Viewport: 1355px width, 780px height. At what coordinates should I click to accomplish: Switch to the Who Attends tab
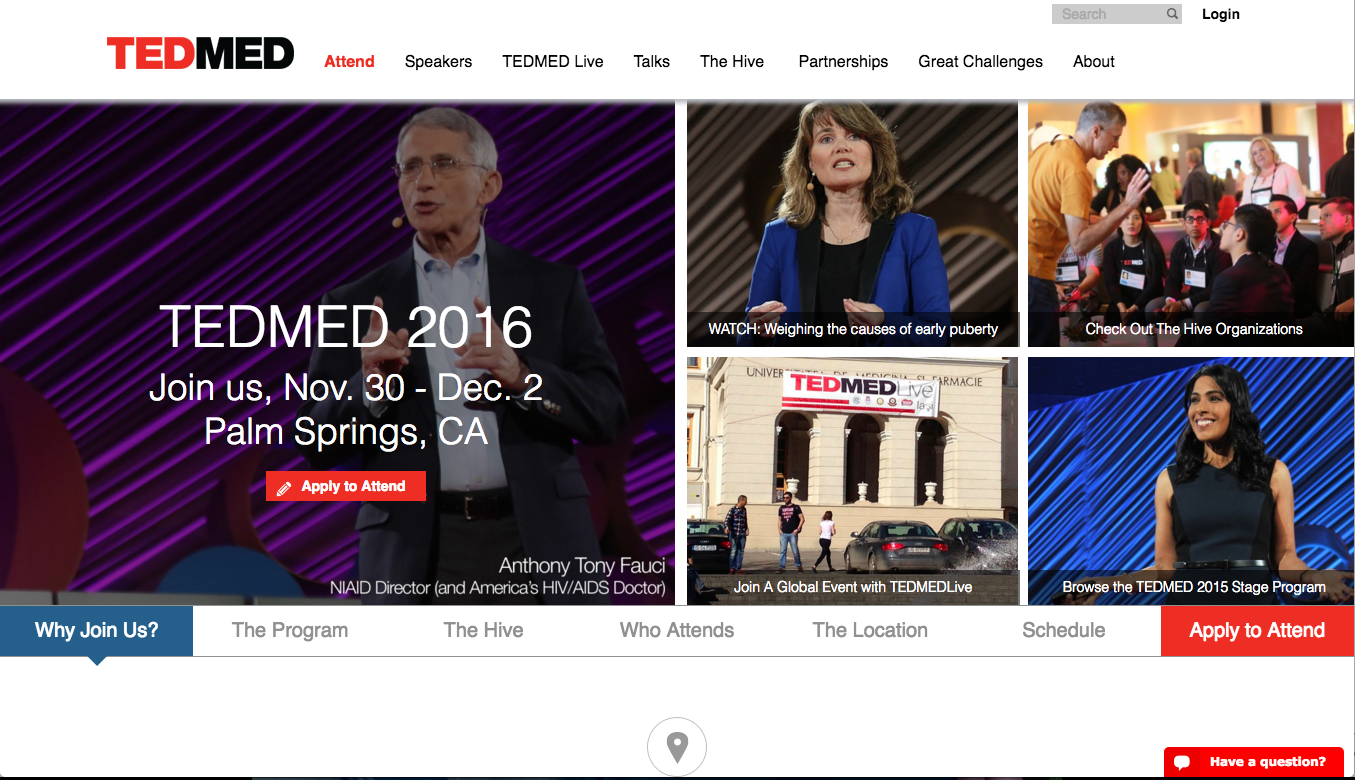click(x=677, y=631)
